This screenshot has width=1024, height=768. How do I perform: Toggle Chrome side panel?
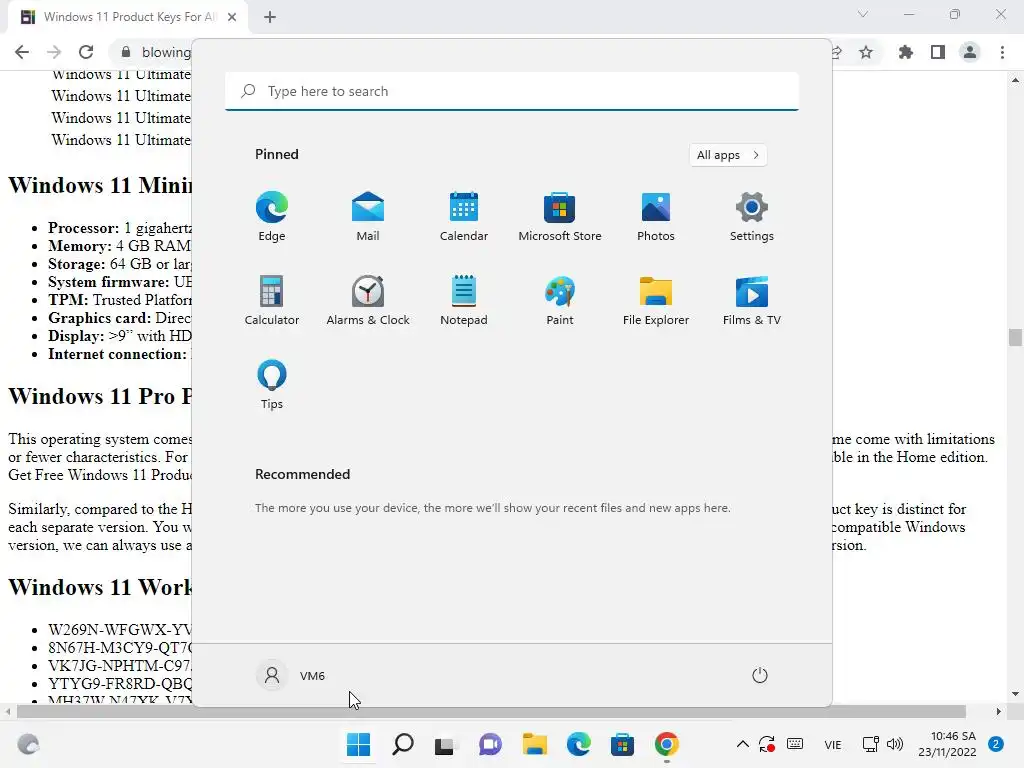(x=938, y=52)
